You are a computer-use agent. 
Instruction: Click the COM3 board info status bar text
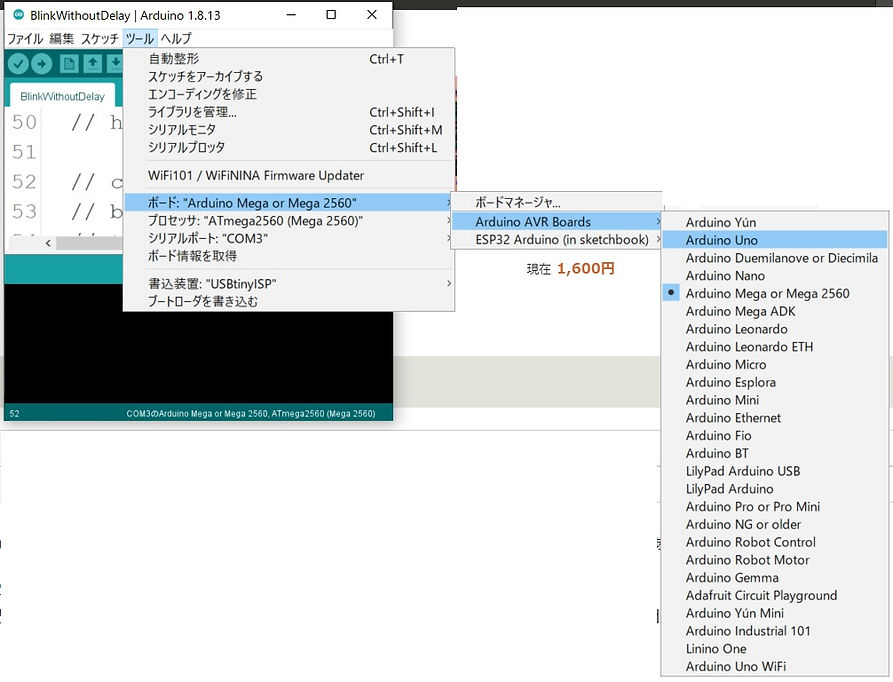[251, 414]
